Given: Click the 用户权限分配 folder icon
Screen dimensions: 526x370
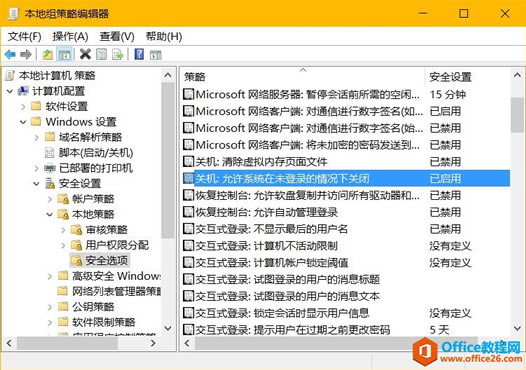Looking at the screenshot, I should pos(76,245).
